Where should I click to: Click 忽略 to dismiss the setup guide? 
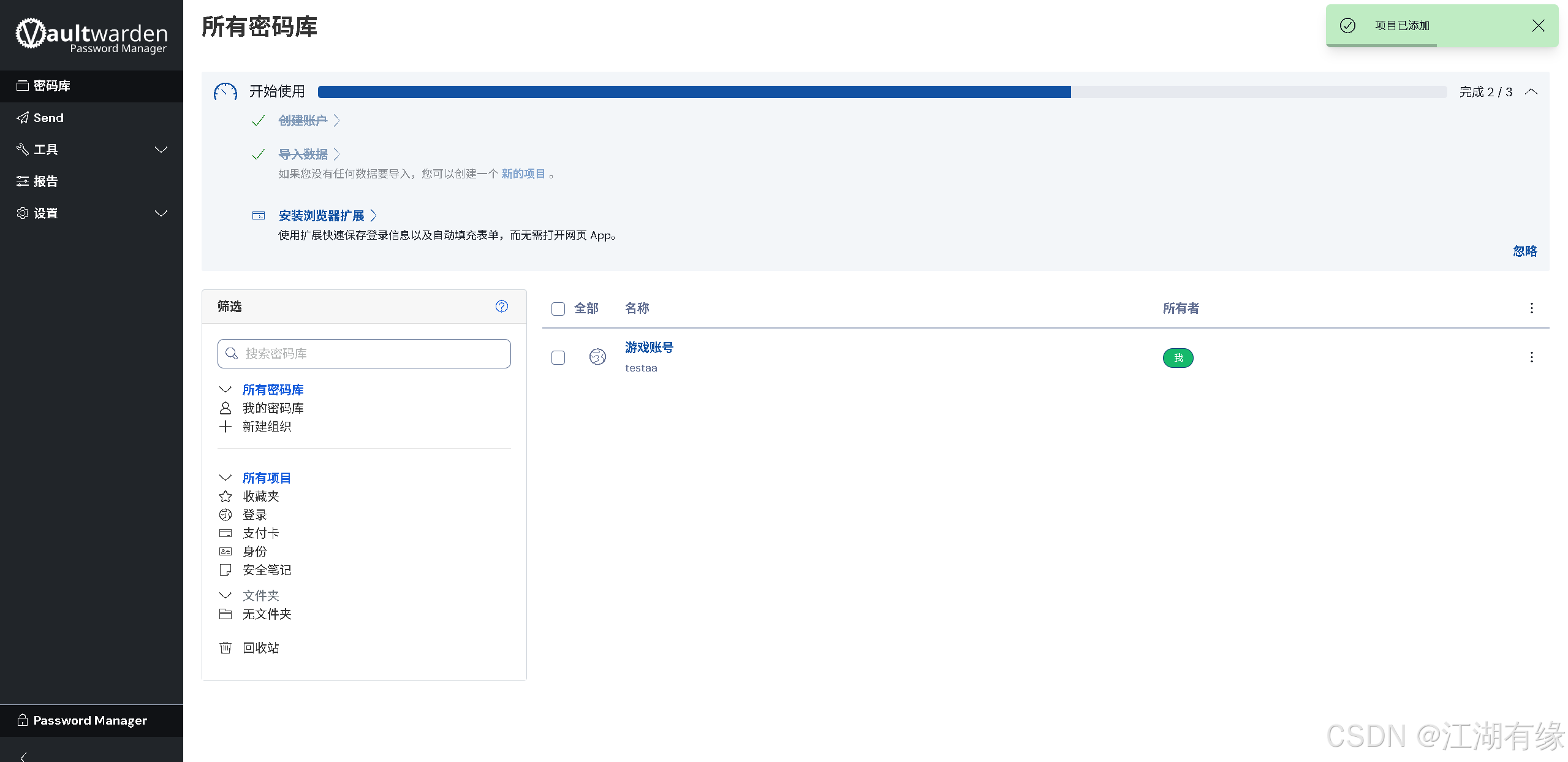[1524, 251]
